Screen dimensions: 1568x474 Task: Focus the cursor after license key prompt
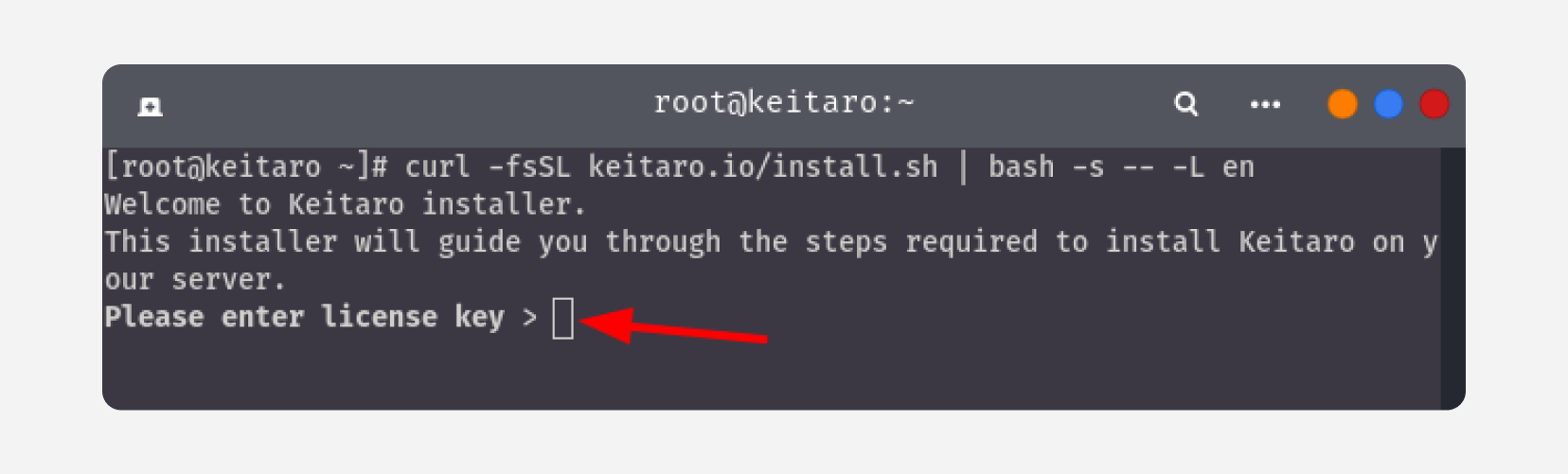point(563,318)
